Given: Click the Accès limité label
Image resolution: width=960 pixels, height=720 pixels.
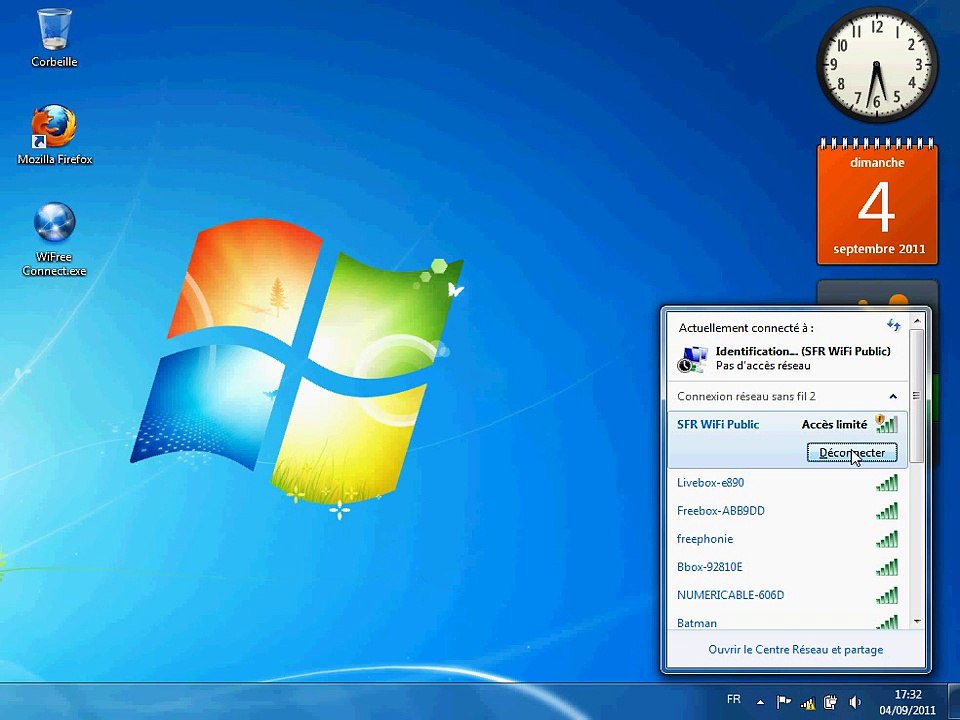Looking at the screenshot, I should (x=834, y=424).
